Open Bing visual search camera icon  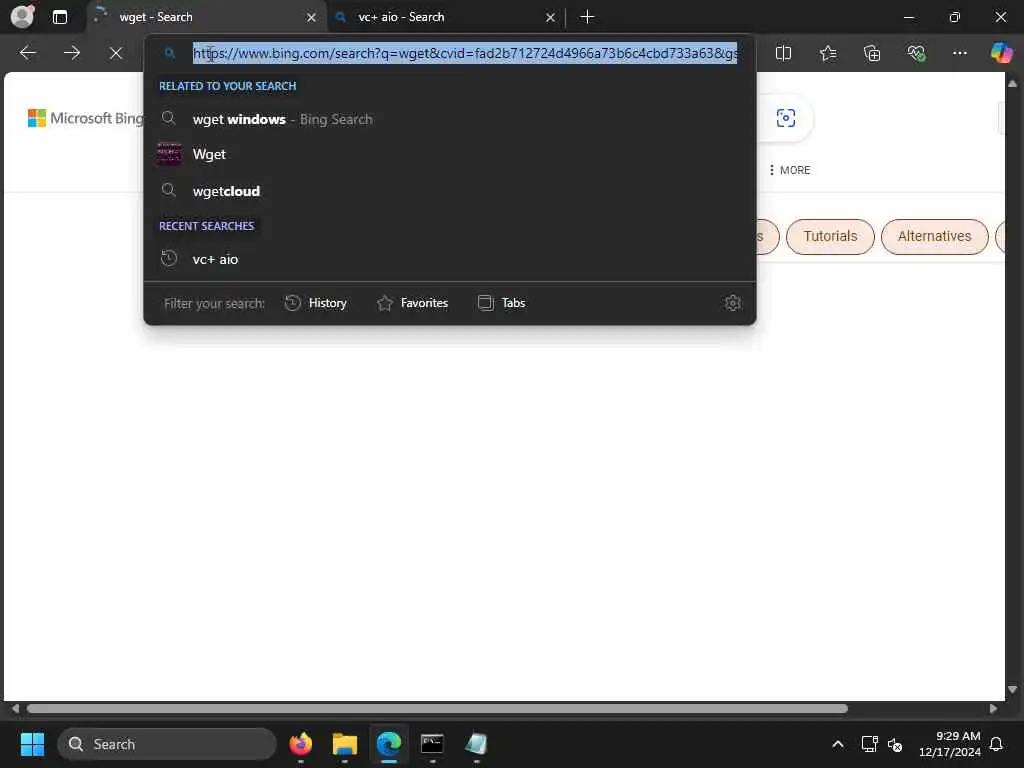[786, 118]
